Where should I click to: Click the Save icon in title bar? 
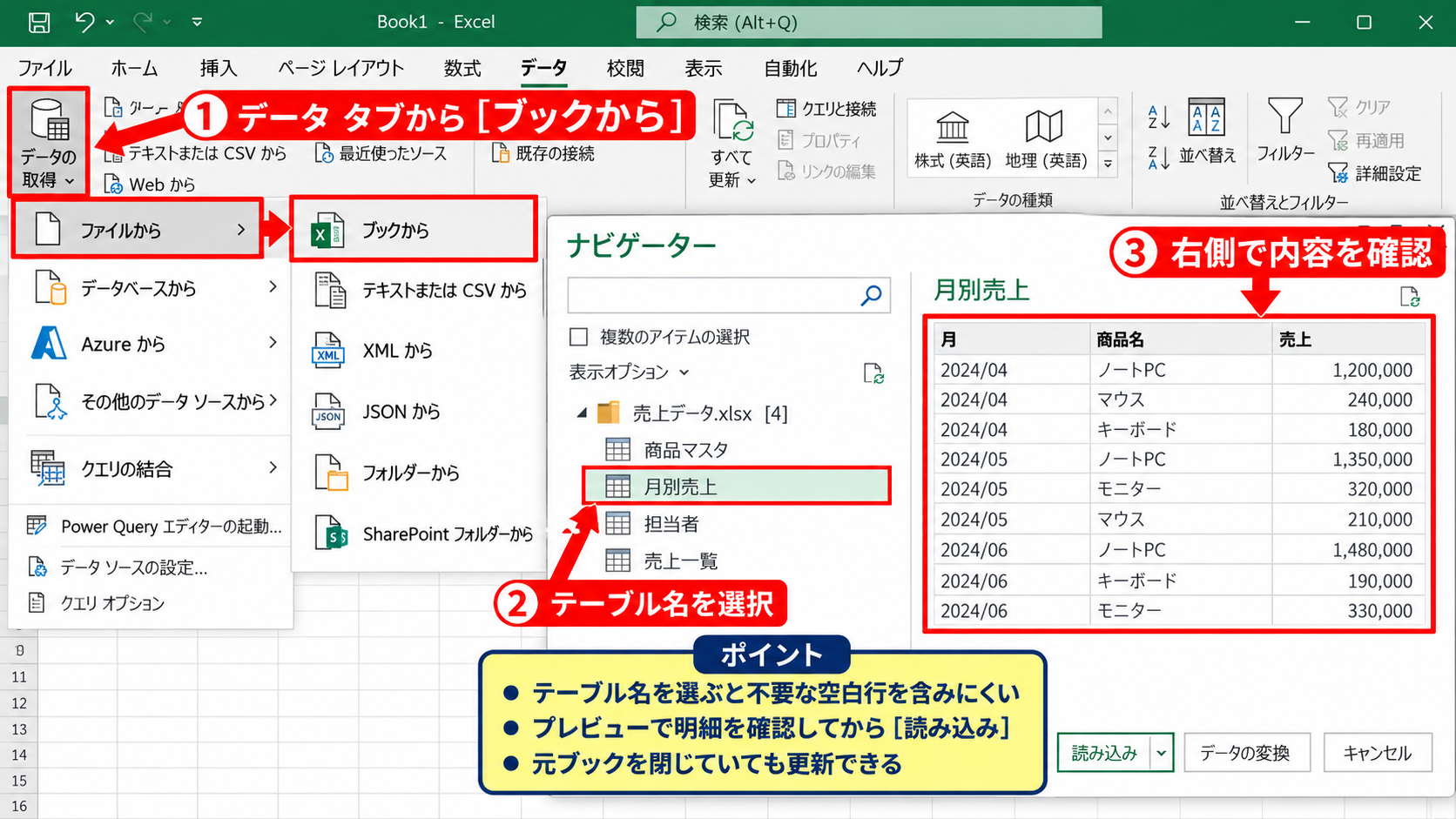click(x=39, y=23)
